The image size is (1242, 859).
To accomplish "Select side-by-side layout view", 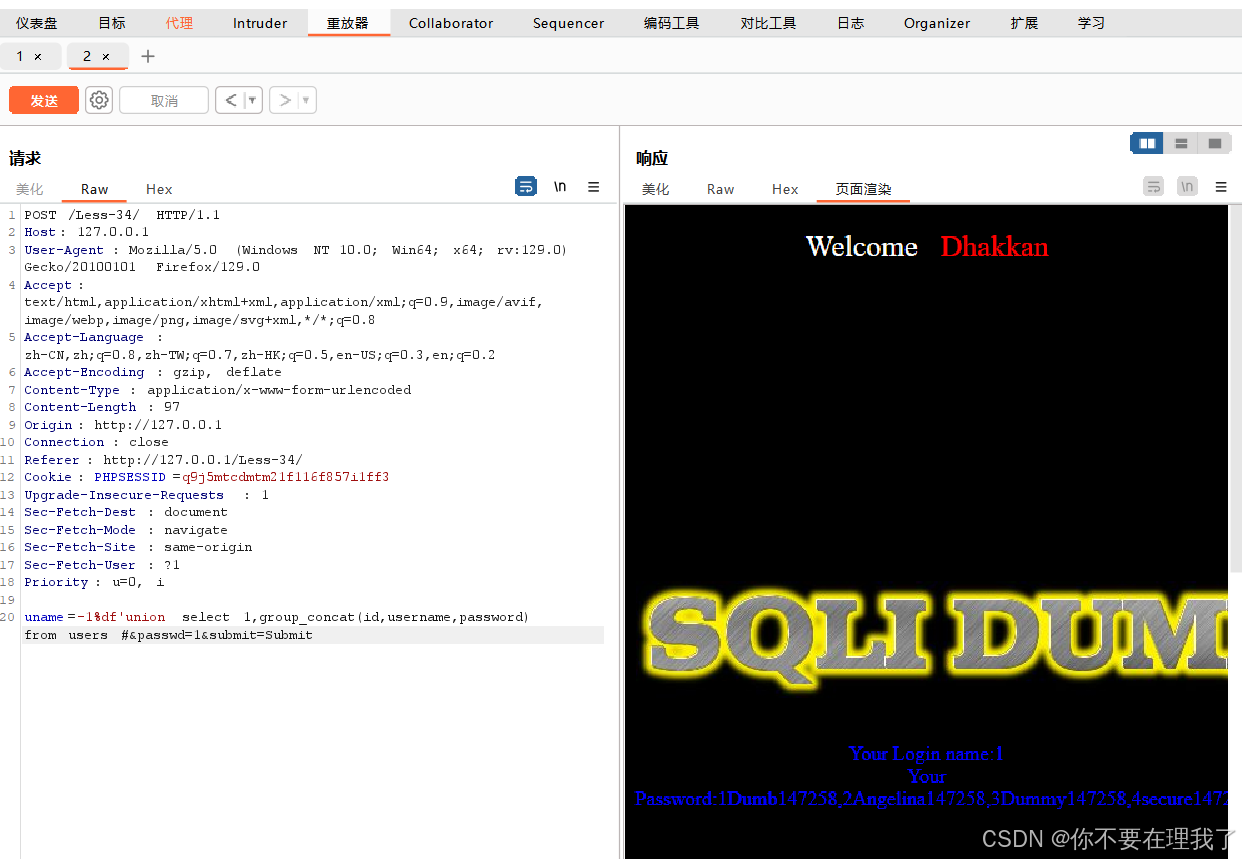I will tap(1147, 144).
